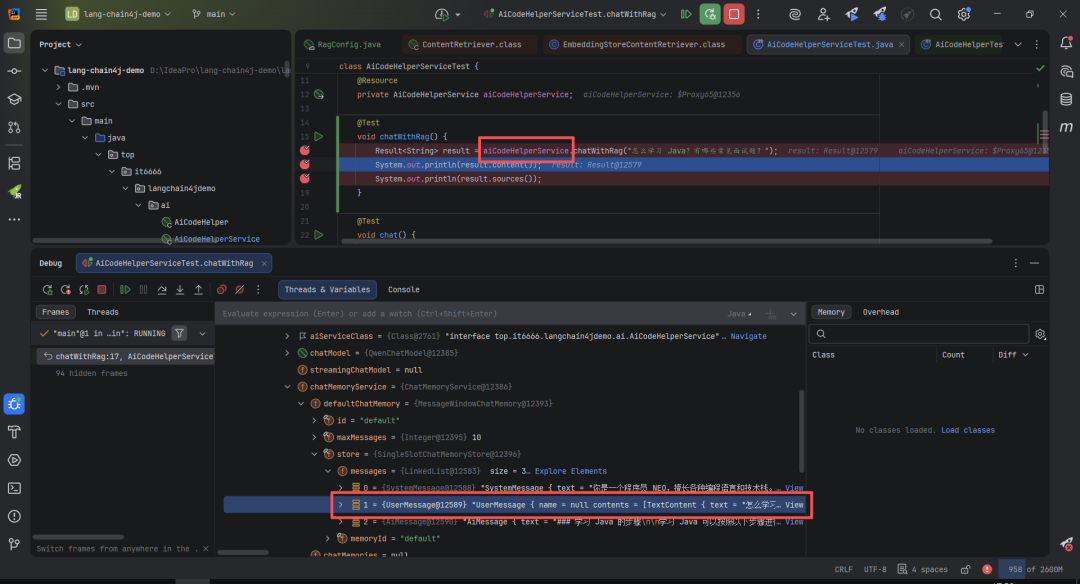This screenshot has width=1080, height=584.
Task: Expand the UserMessage element 1
Action: [x=340, y=505]
